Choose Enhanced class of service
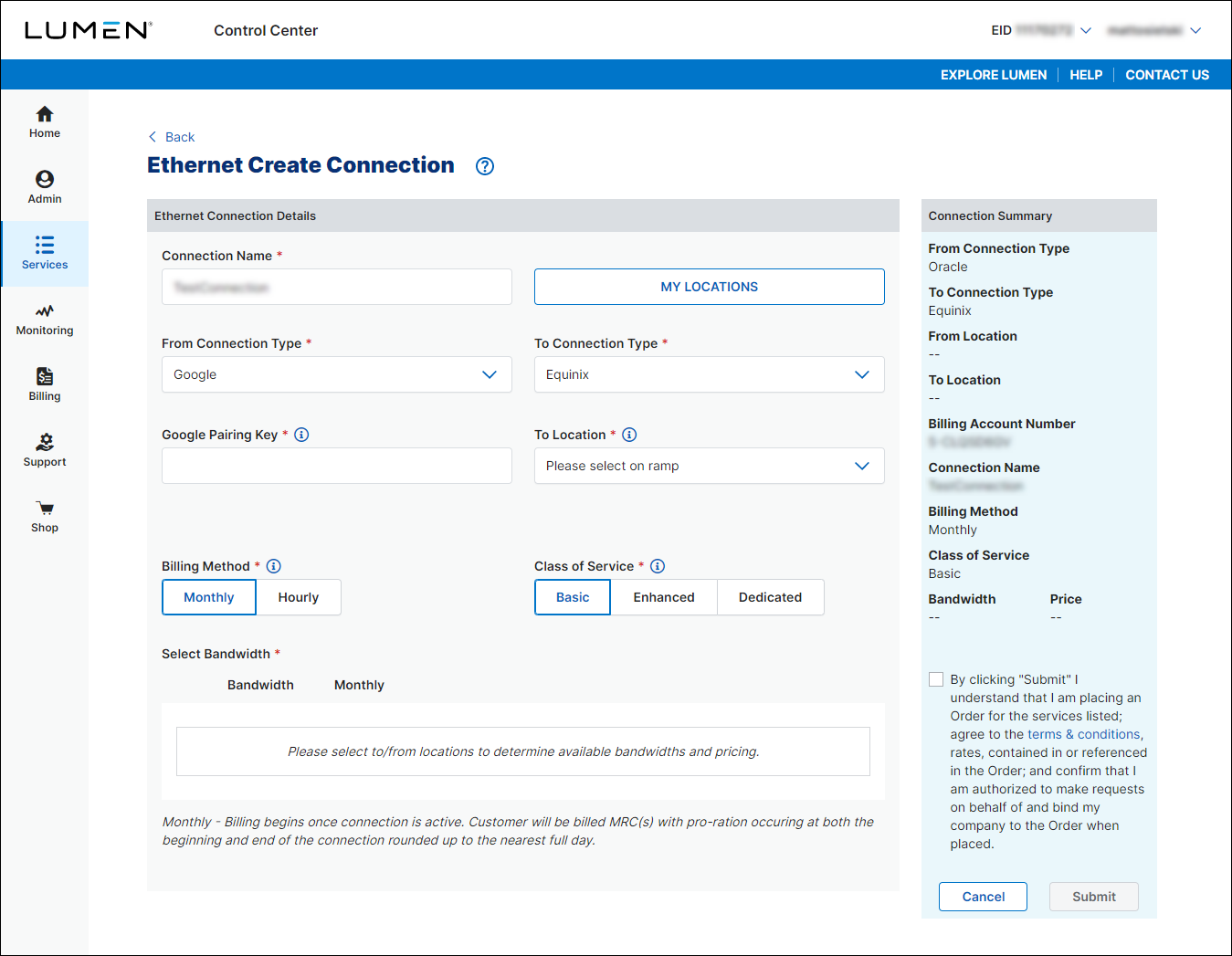Screen dimensions: 1232x956 click(664, 597)
